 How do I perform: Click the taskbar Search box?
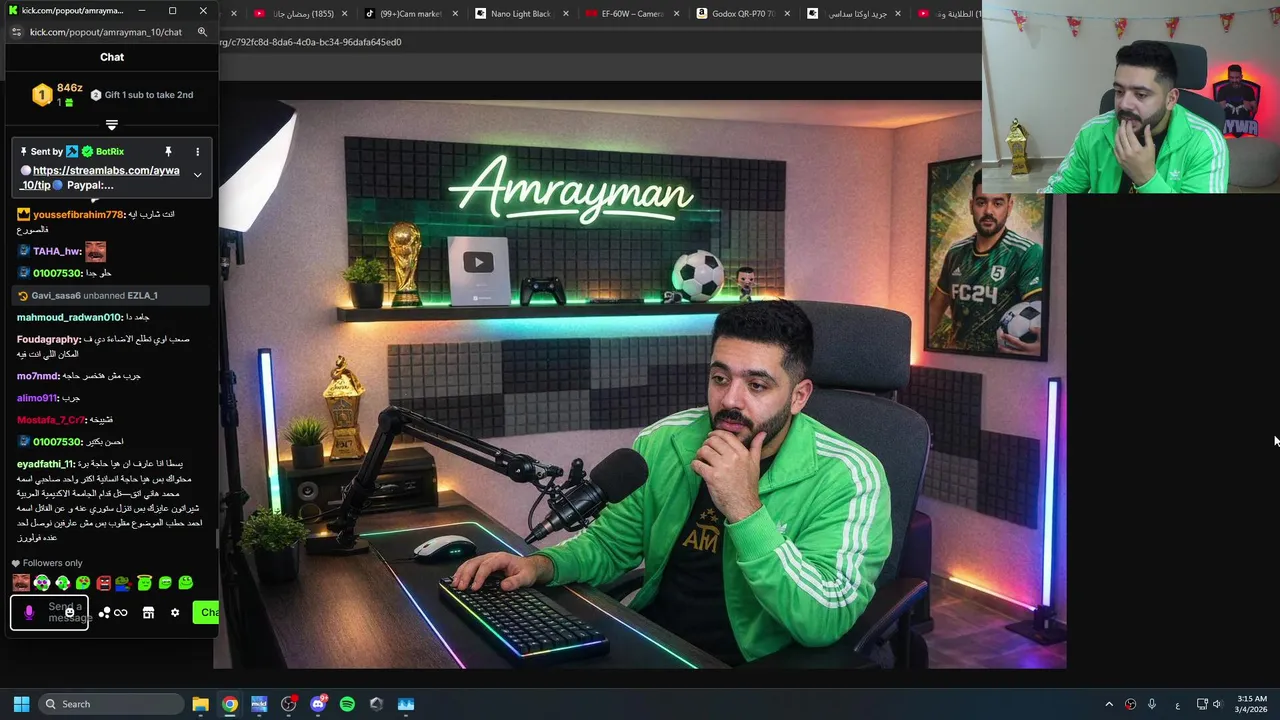point(110,704)
